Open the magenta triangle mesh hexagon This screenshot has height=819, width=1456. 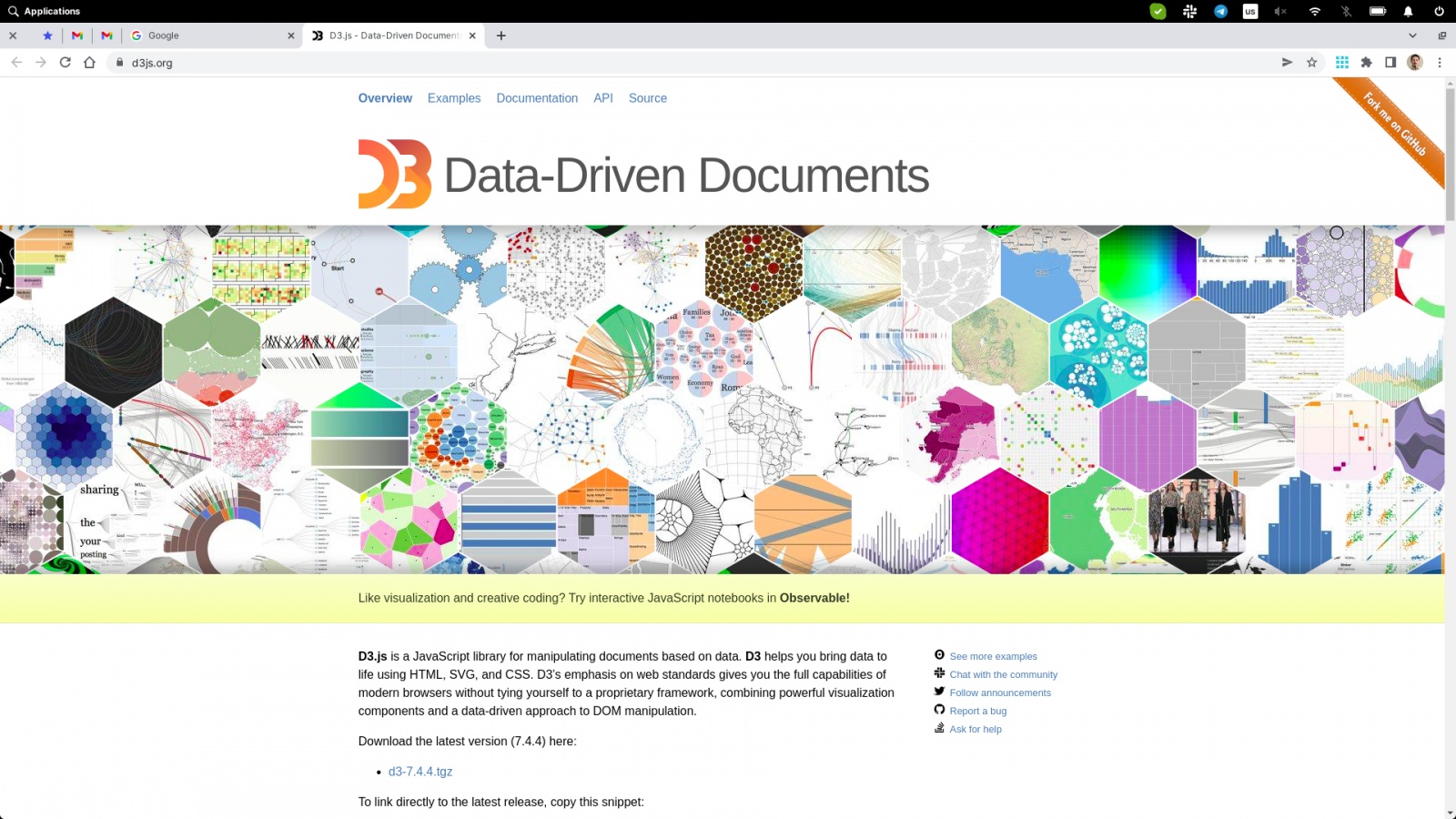999,521
